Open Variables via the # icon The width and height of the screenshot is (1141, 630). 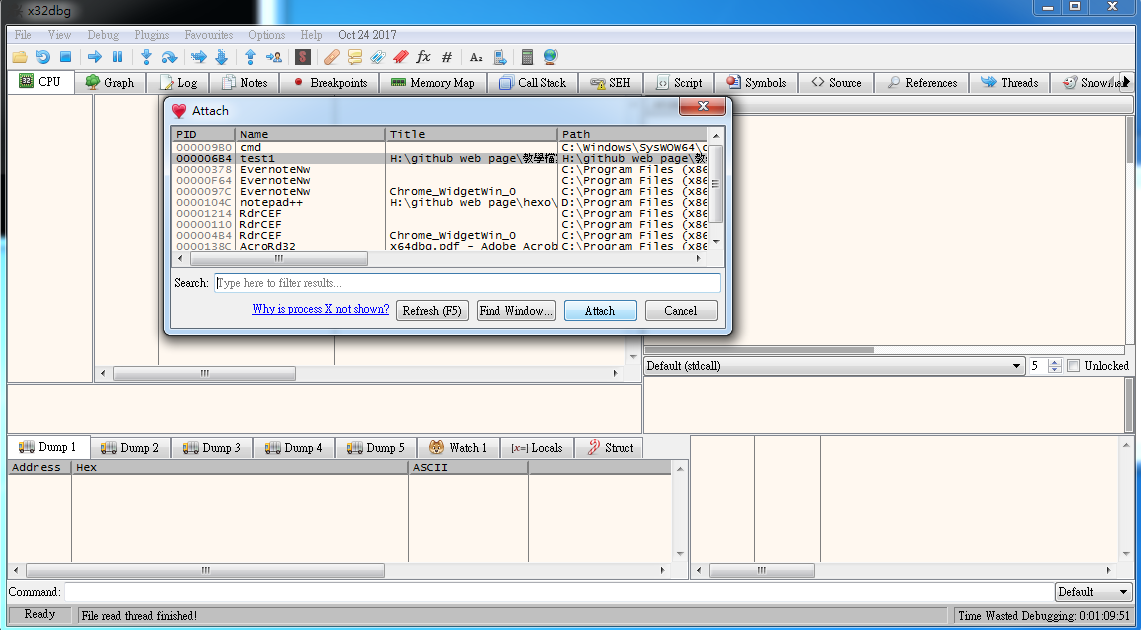pos(447,57)
